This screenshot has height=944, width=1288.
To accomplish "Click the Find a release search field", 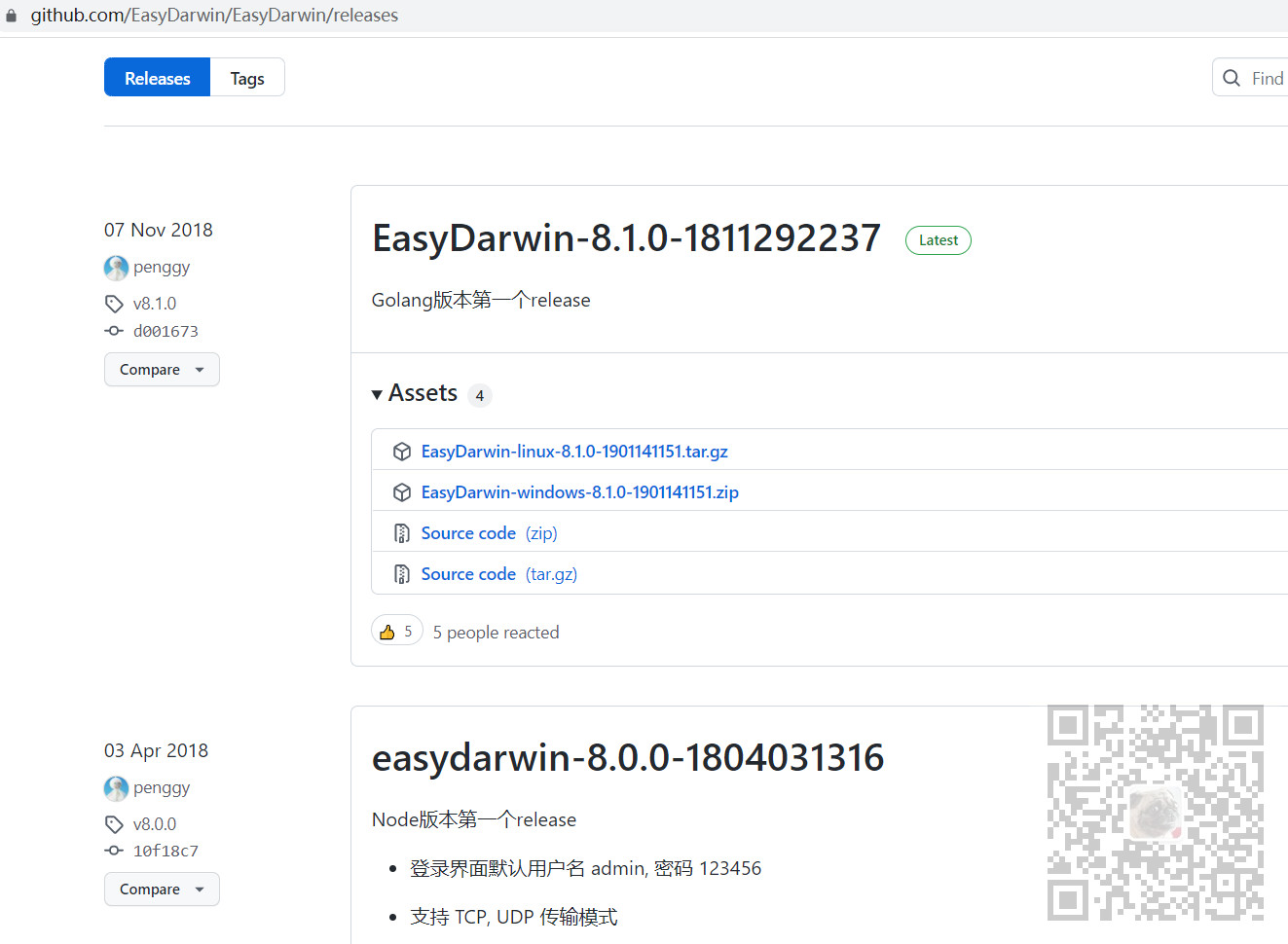I will pos(1251,78).
